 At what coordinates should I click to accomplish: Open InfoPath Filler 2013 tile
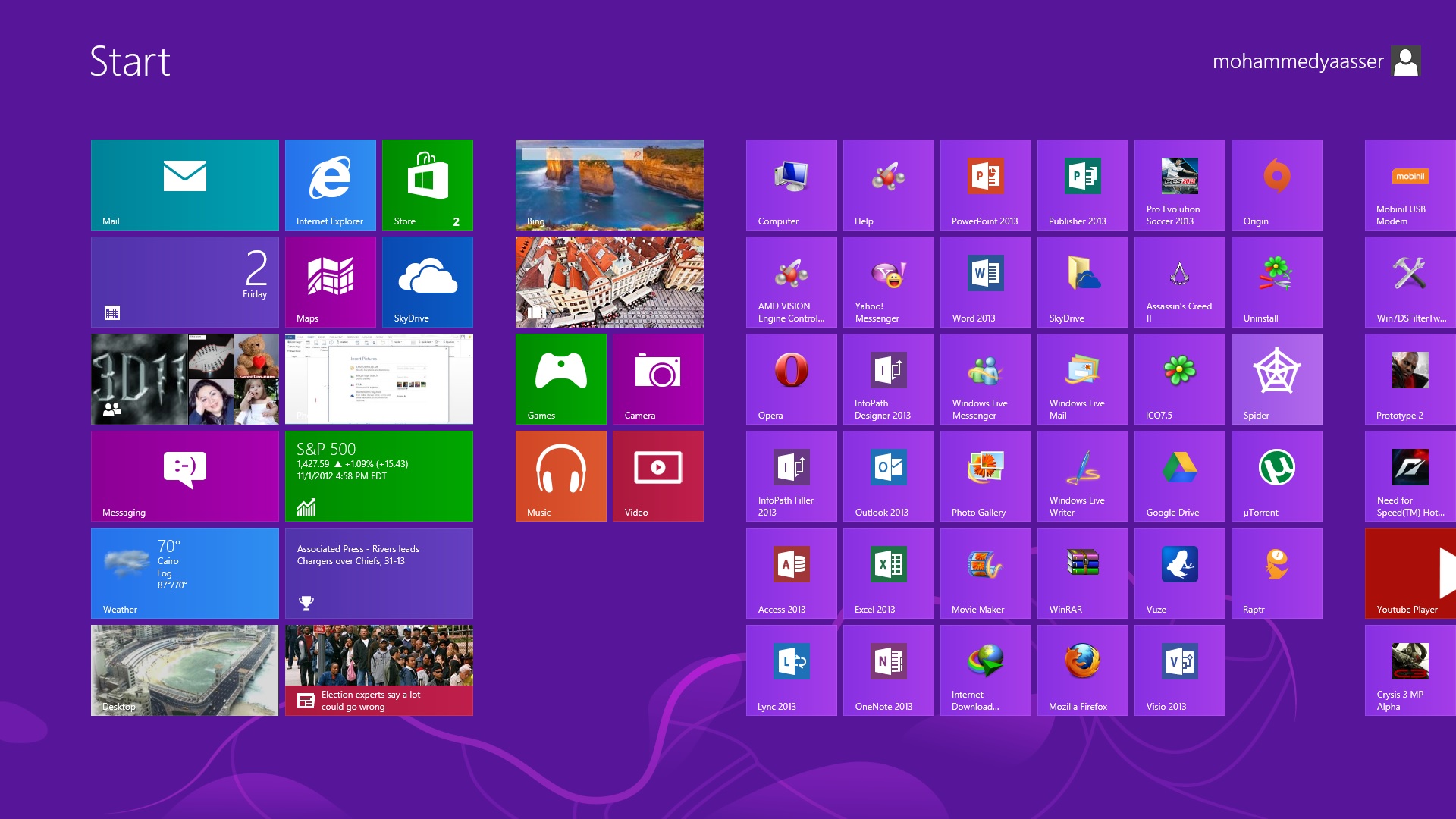792,476
